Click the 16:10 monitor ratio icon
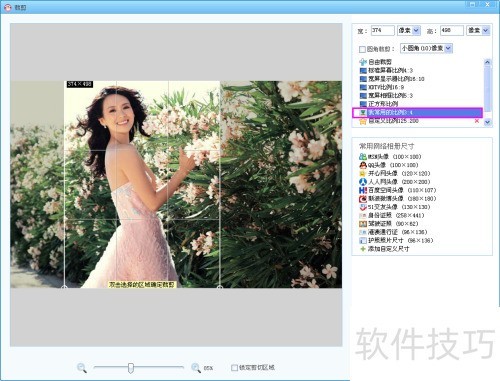Viewport: 500px width, 381px height. (363, 79)
